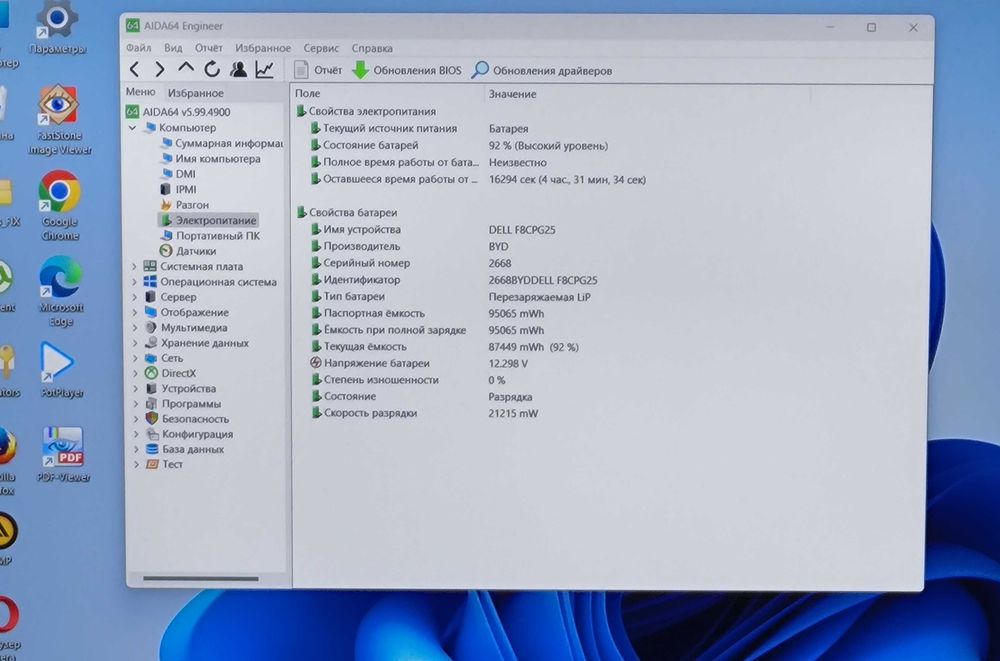The width and height of the screenshot is (1000, 661).
Task: Click the Отчёт report toolbar button
Action: (318, 70)
